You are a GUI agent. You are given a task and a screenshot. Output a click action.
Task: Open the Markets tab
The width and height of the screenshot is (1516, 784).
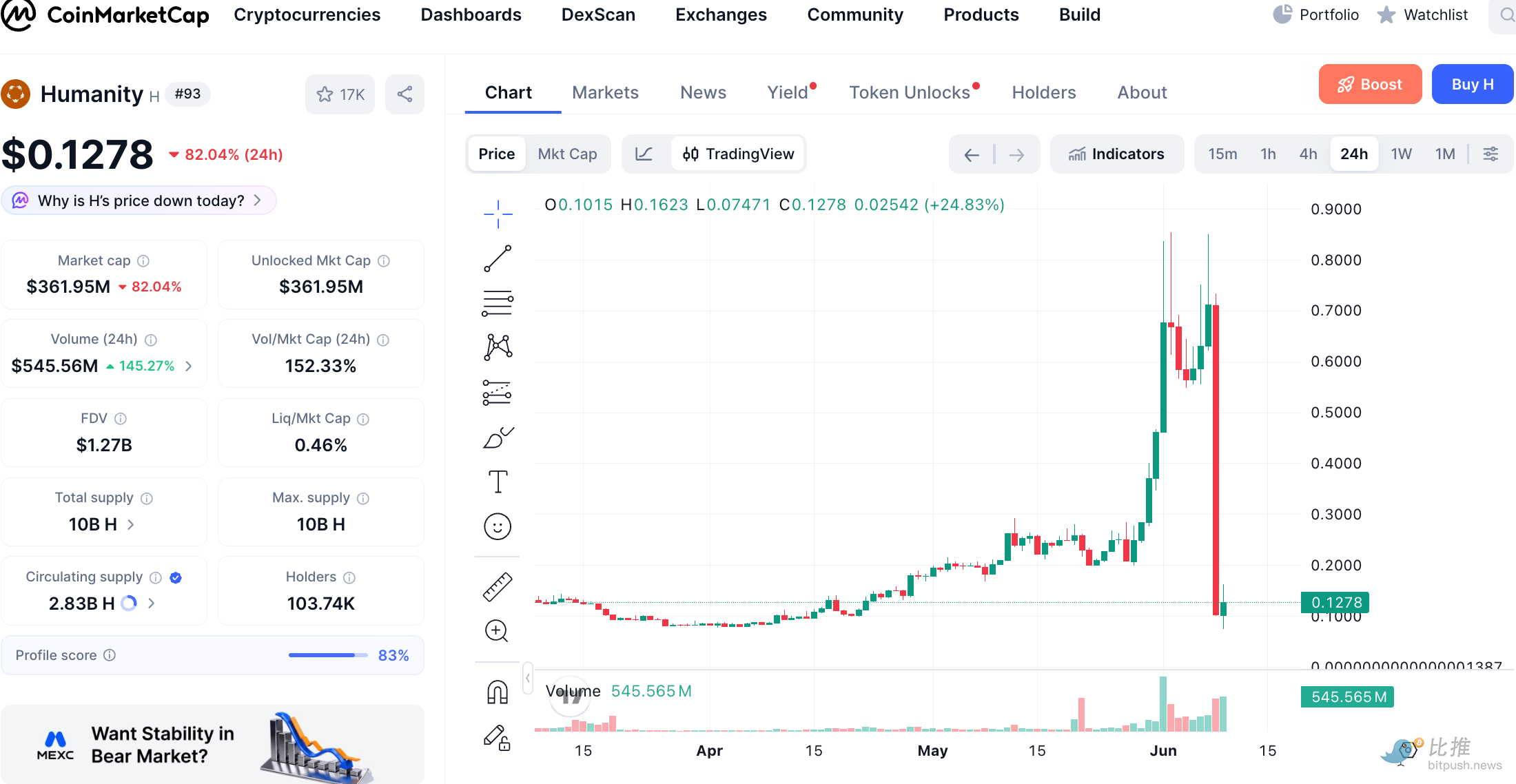tap(605, 92)
